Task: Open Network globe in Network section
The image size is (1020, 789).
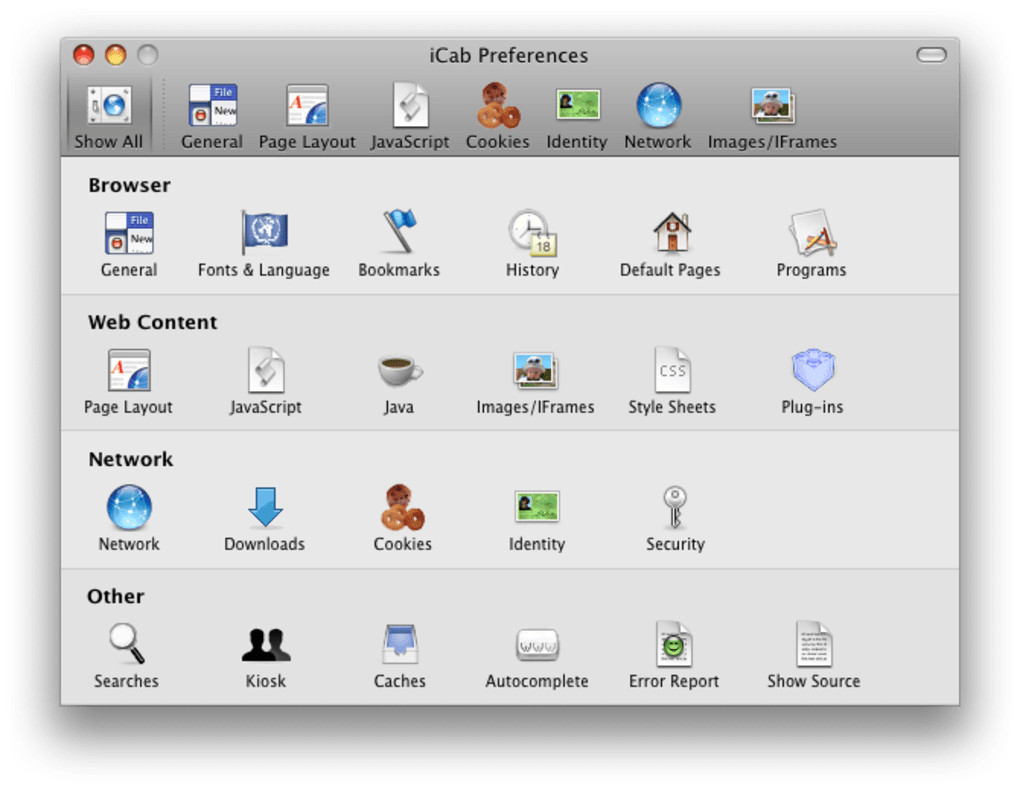Action: pyautogui.click(x=129, y=518)
